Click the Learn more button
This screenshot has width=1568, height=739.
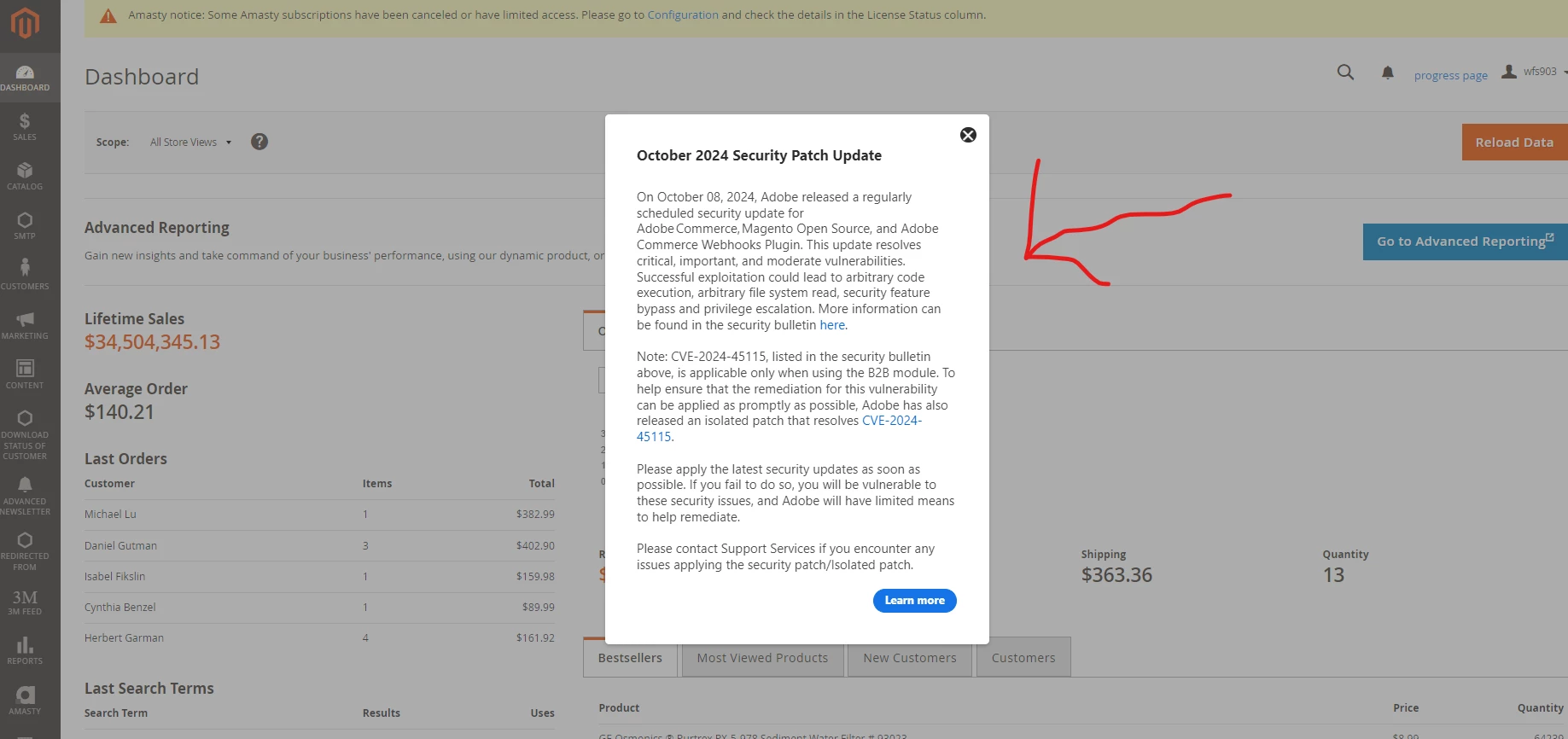pyautogui.click(x=914, y=601)
